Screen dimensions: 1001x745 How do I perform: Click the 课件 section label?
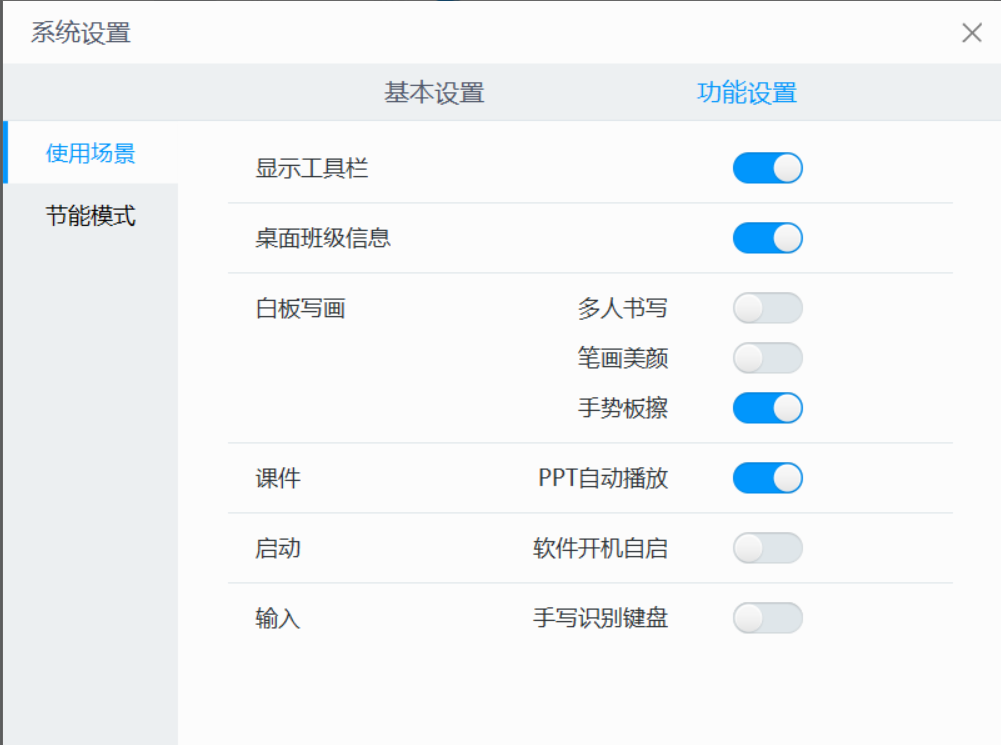point(278,478)
